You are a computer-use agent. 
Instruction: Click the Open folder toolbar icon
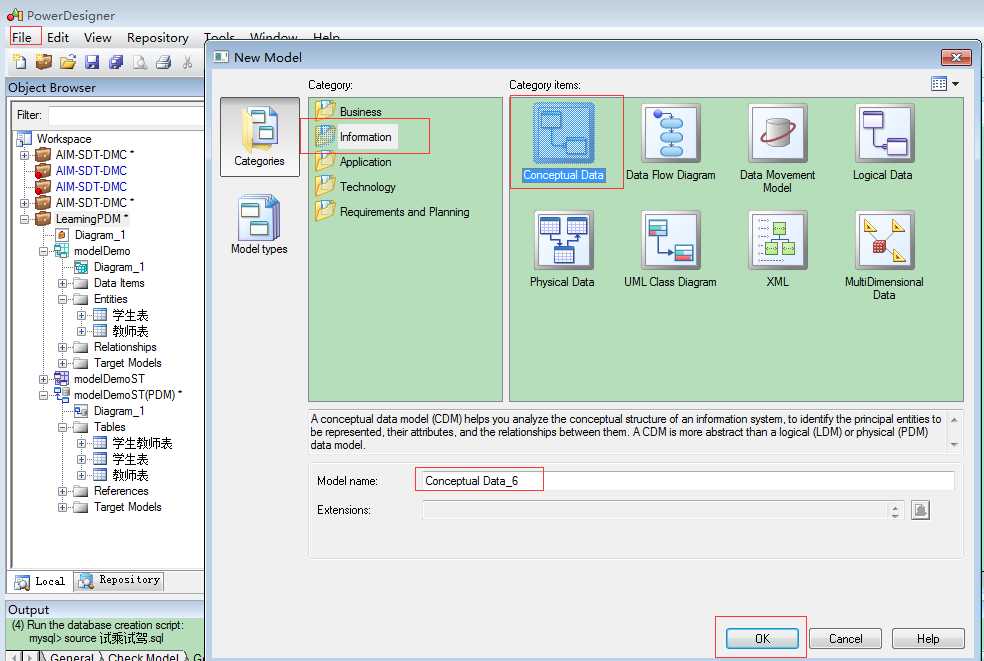coord(68,62)
